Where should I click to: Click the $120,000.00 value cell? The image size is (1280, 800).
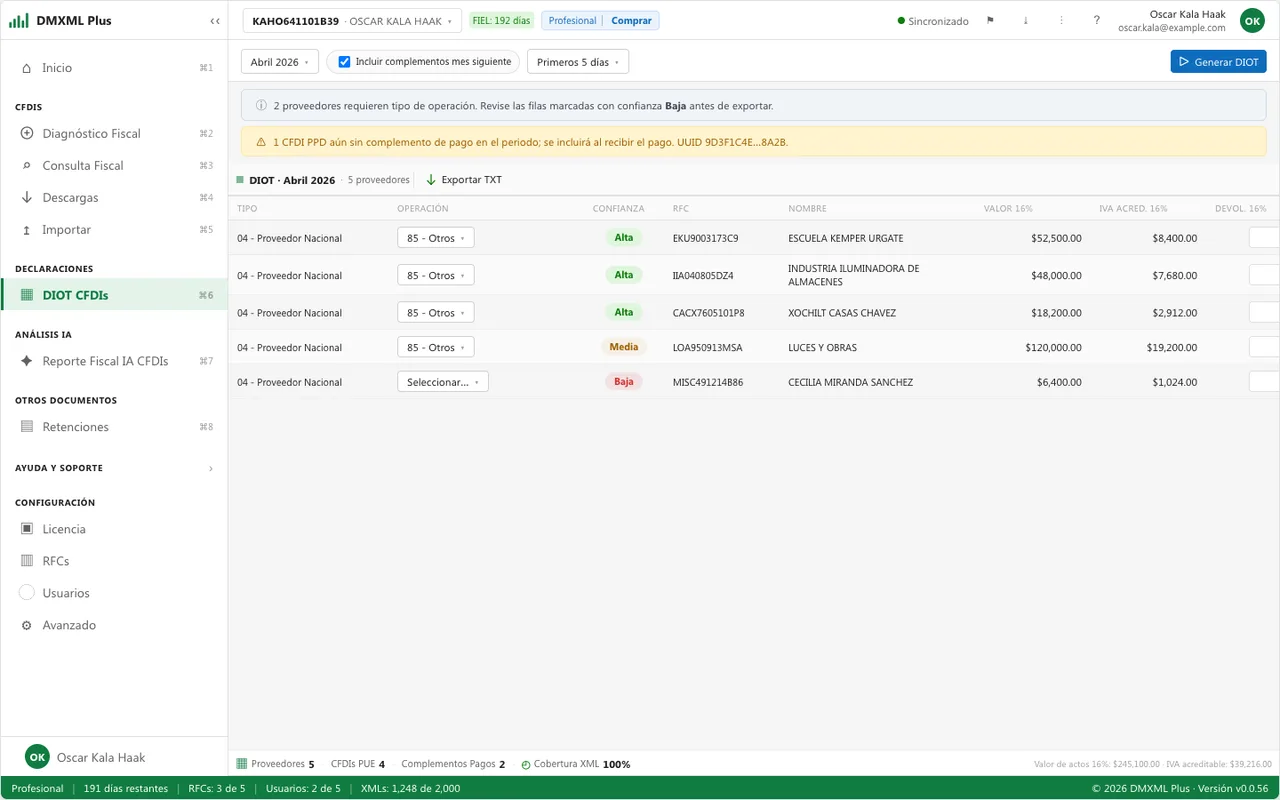(x=1053, y=348)
